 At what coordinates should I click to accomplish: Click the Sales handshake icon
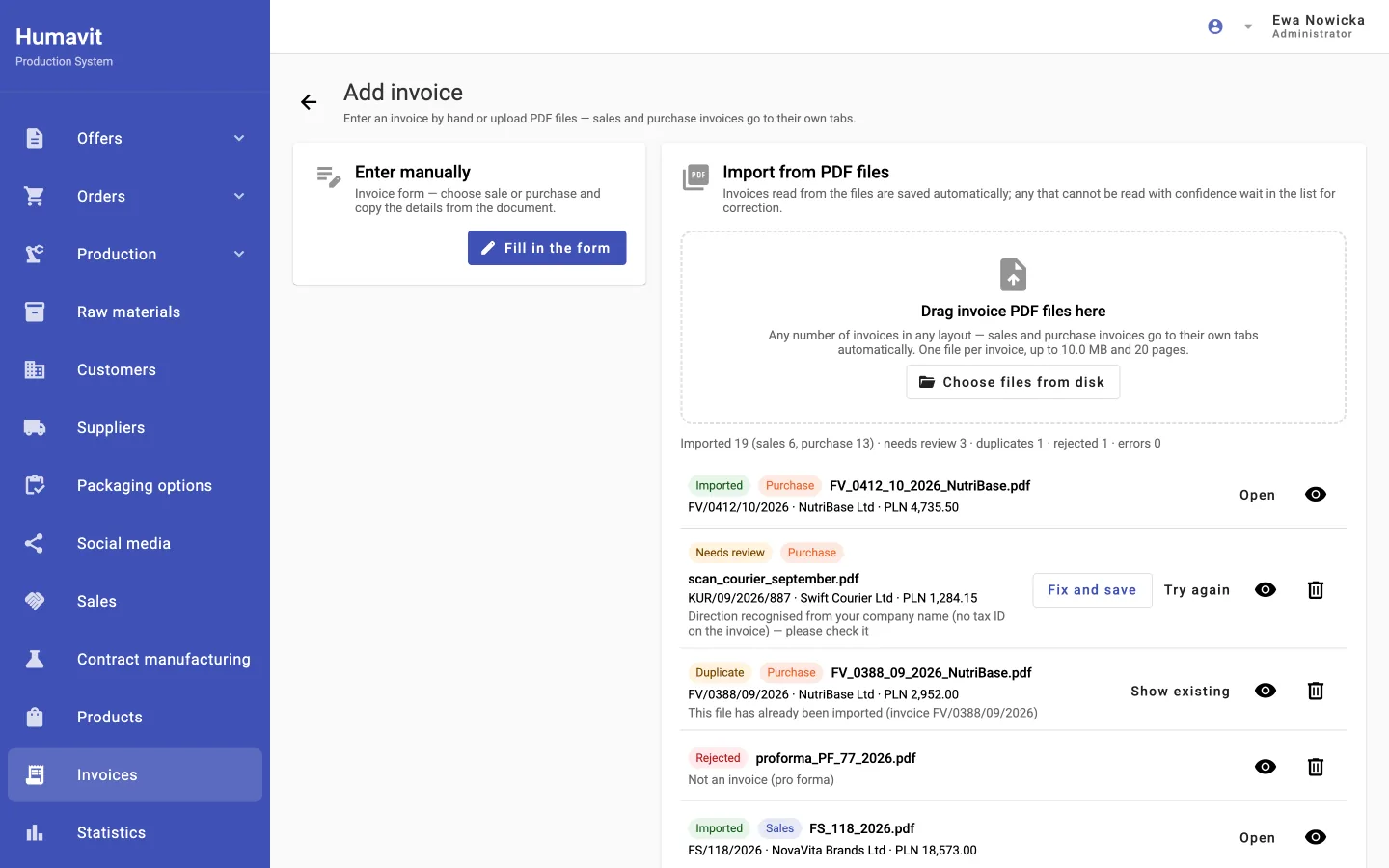35,601
